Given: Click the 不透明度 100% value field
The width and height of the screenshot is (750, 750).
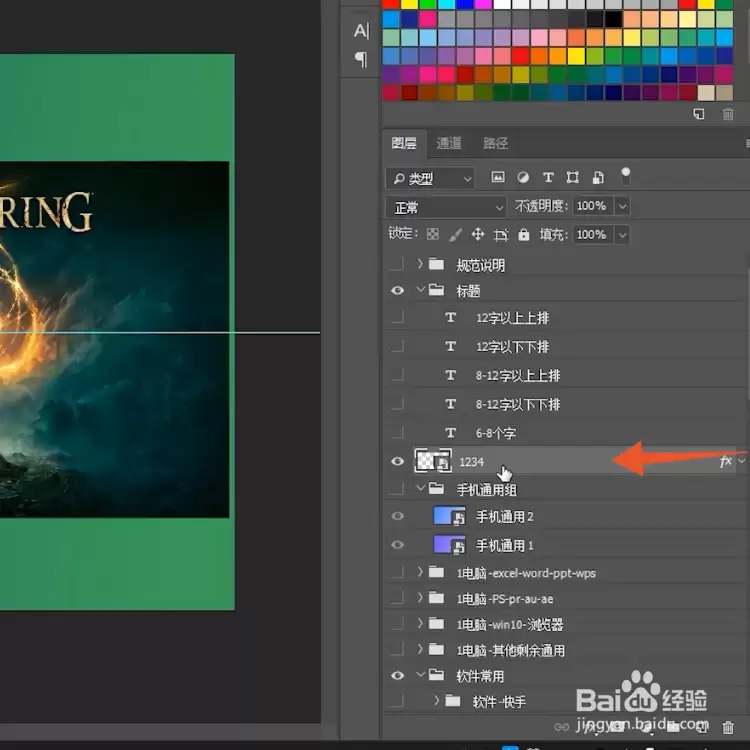Looking at the screenshot, I should click(x=593, y=206).
